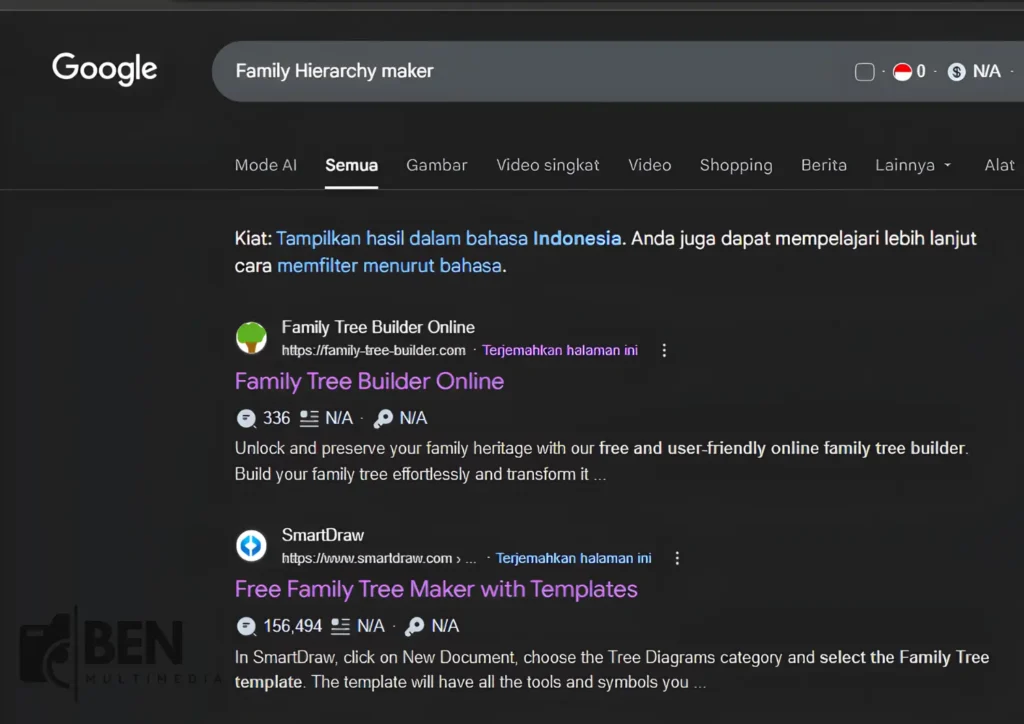Click the green tree favicon of Family Tree Builder
The image size is (1024, 724).
pos(251,337)
